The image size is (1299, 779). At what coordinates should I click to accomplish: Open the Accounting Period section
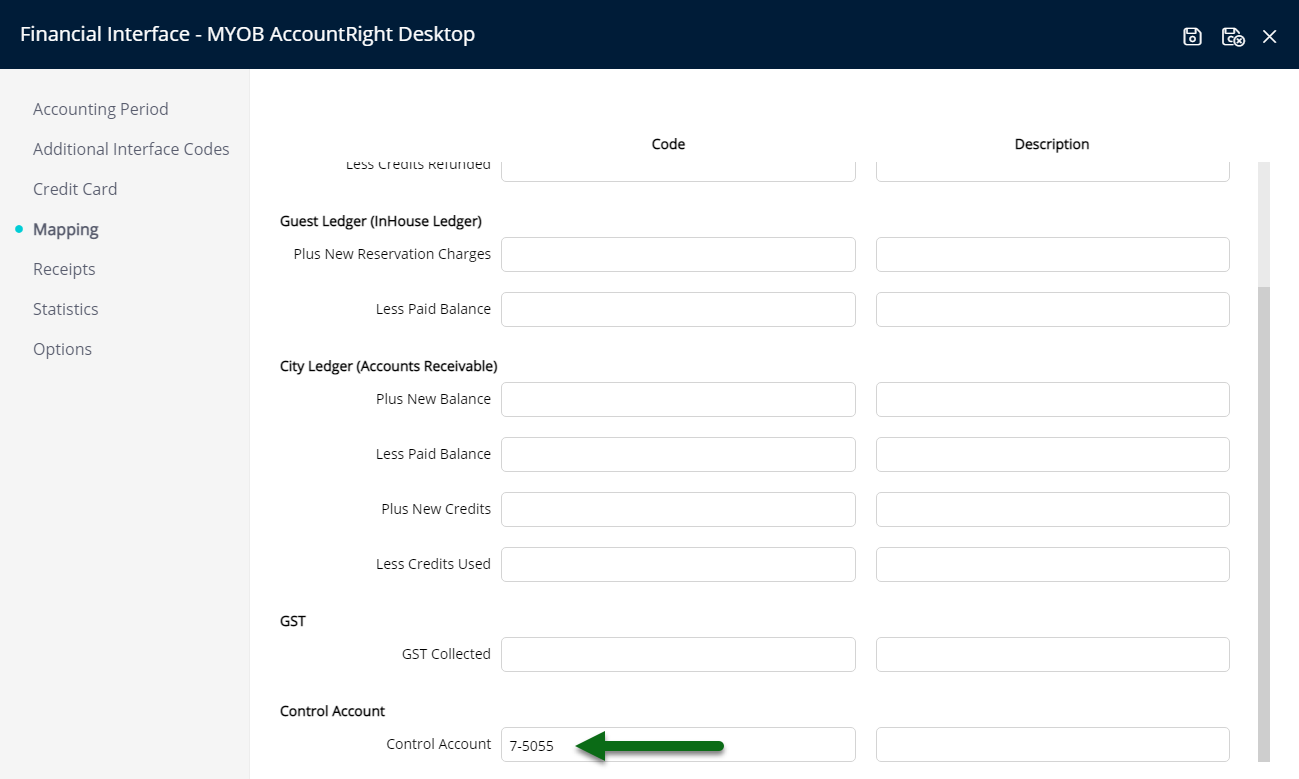pyautogui.click(x=101, y=109)
